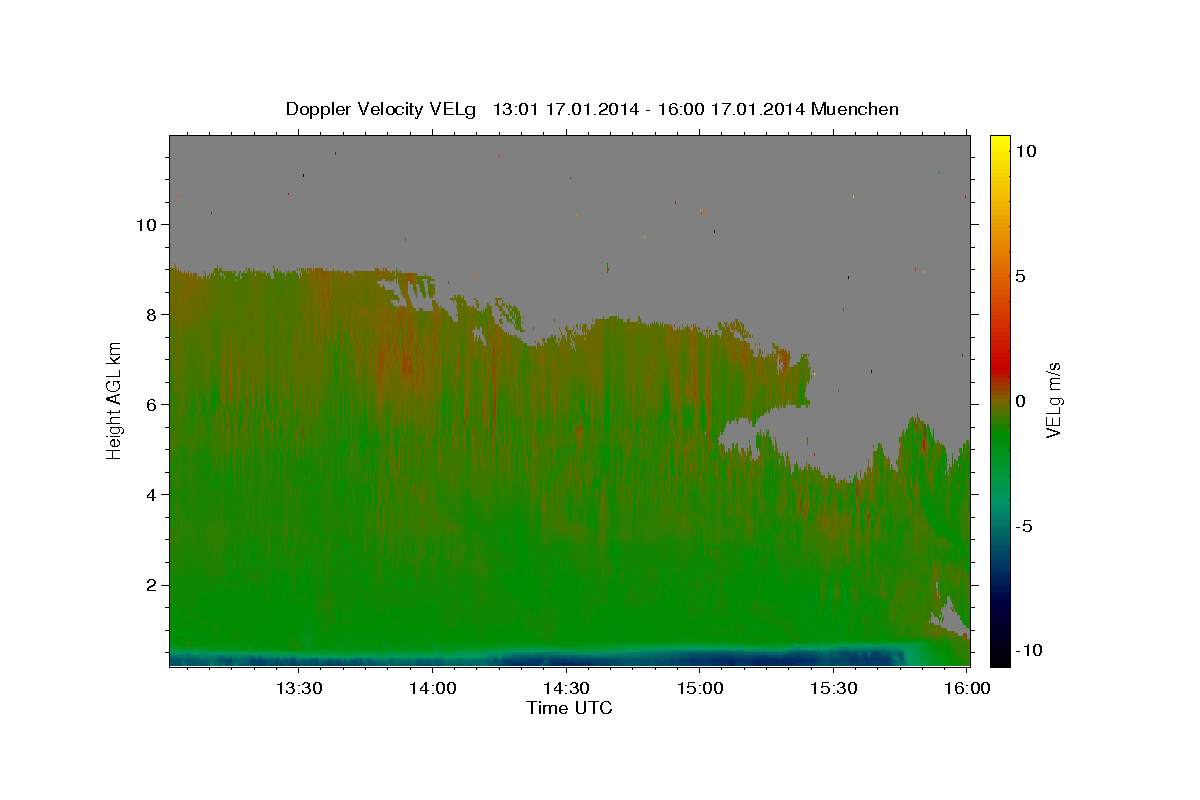Click the 15:30 time tick label
The width and height of the screenshot is (1200, 800).
pos(834,688)
